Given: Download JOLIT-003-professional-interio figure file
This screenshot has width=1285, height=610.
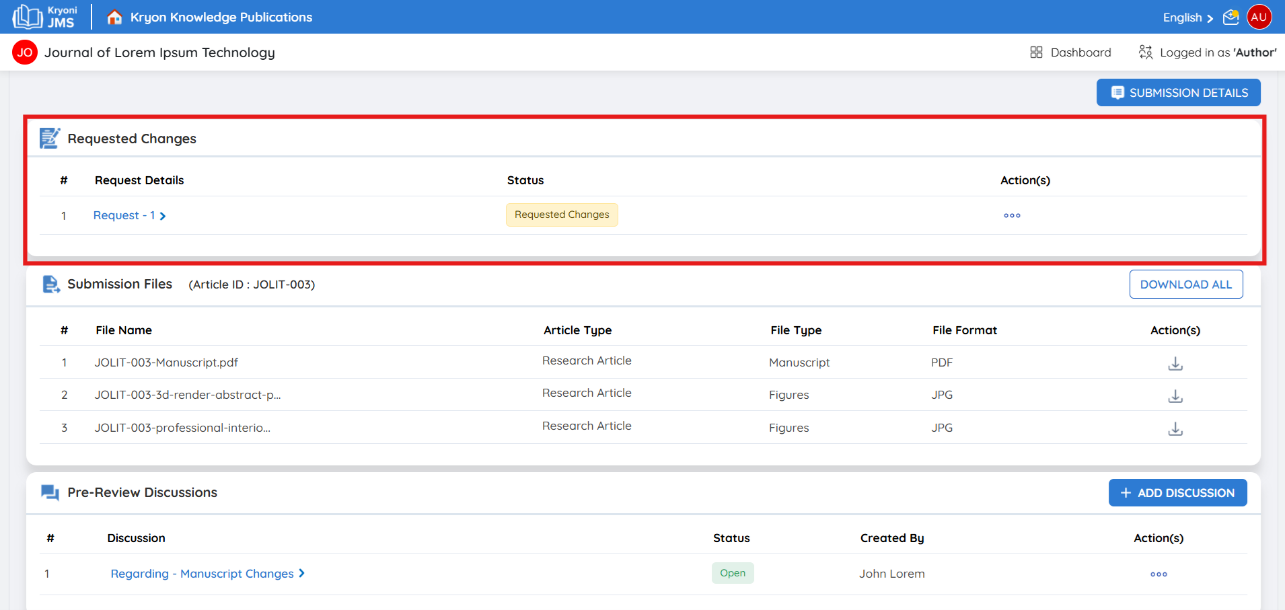Looking at the screenshot, I should (x=1176, y=429).
